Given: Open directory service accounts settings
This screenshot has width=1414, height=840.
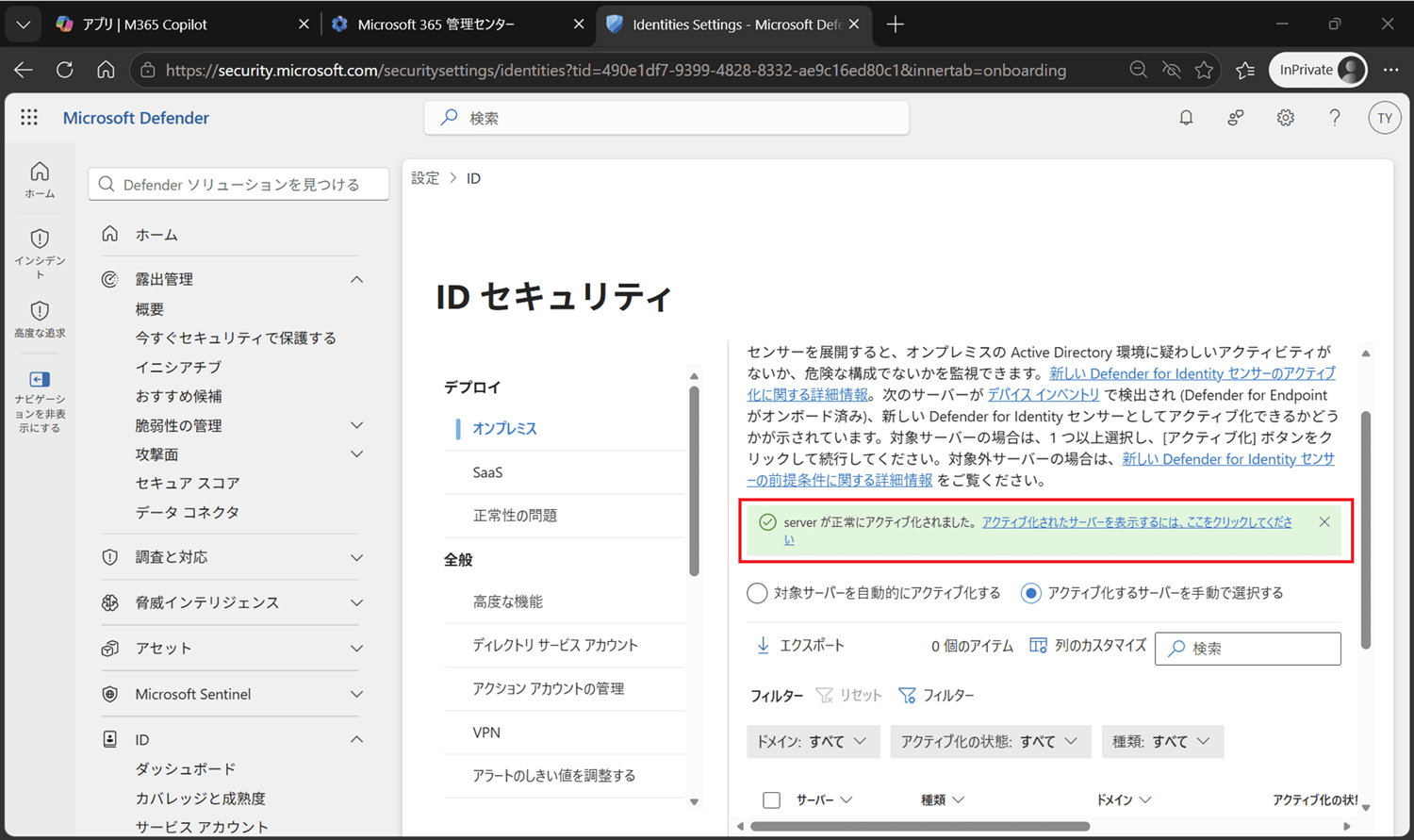Looking at the screenshot, I should point(555,645).
